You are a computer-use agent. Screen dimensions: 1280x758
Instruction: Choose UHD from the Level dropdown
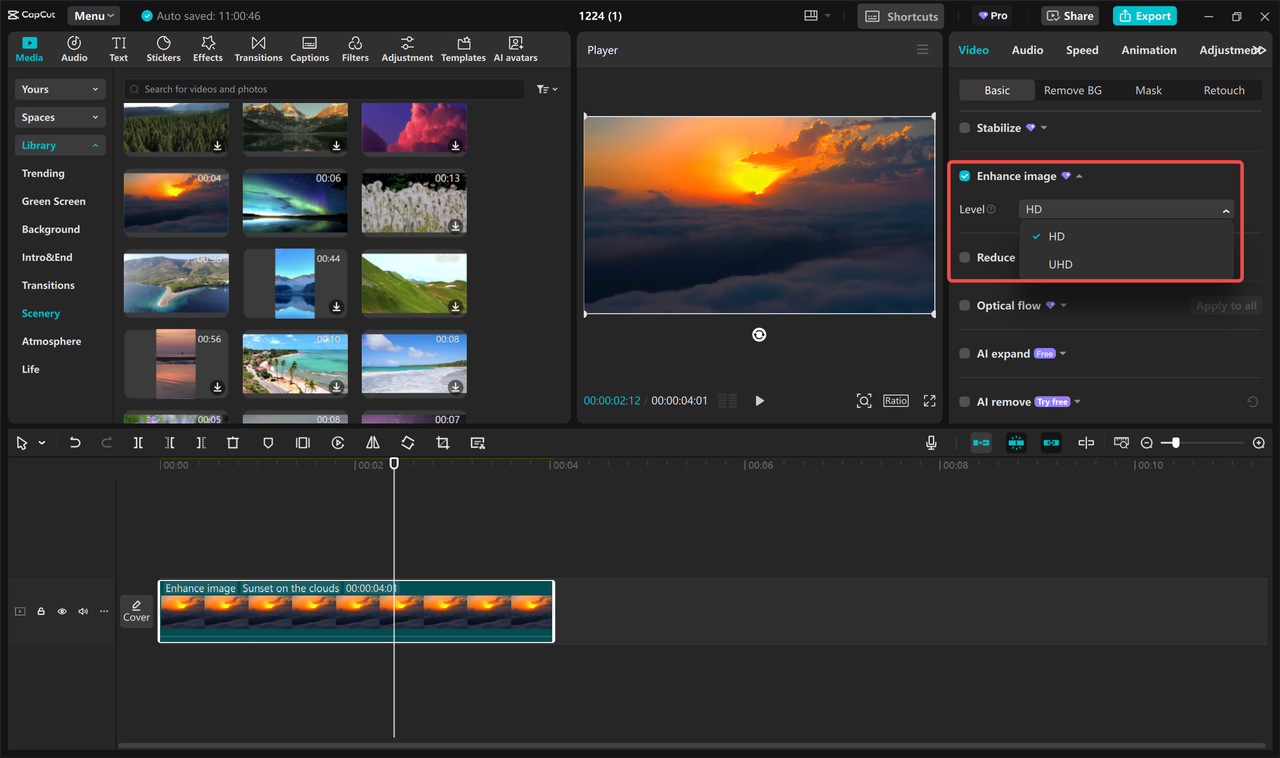pos(1060,265)
